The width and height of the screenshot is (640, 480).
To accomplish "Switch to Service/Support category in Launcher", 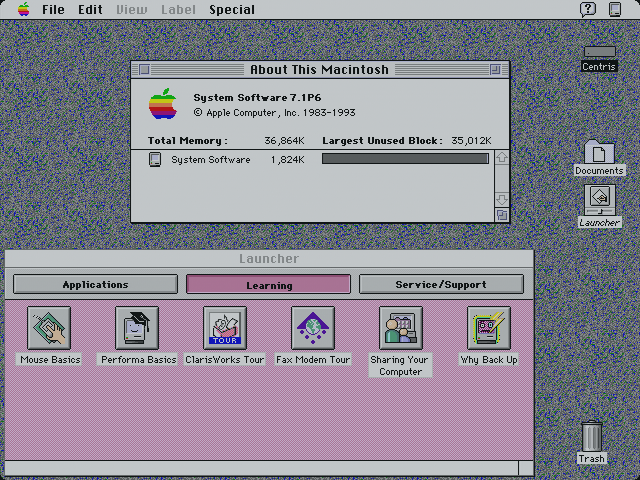I will click(x=441, y=284).
